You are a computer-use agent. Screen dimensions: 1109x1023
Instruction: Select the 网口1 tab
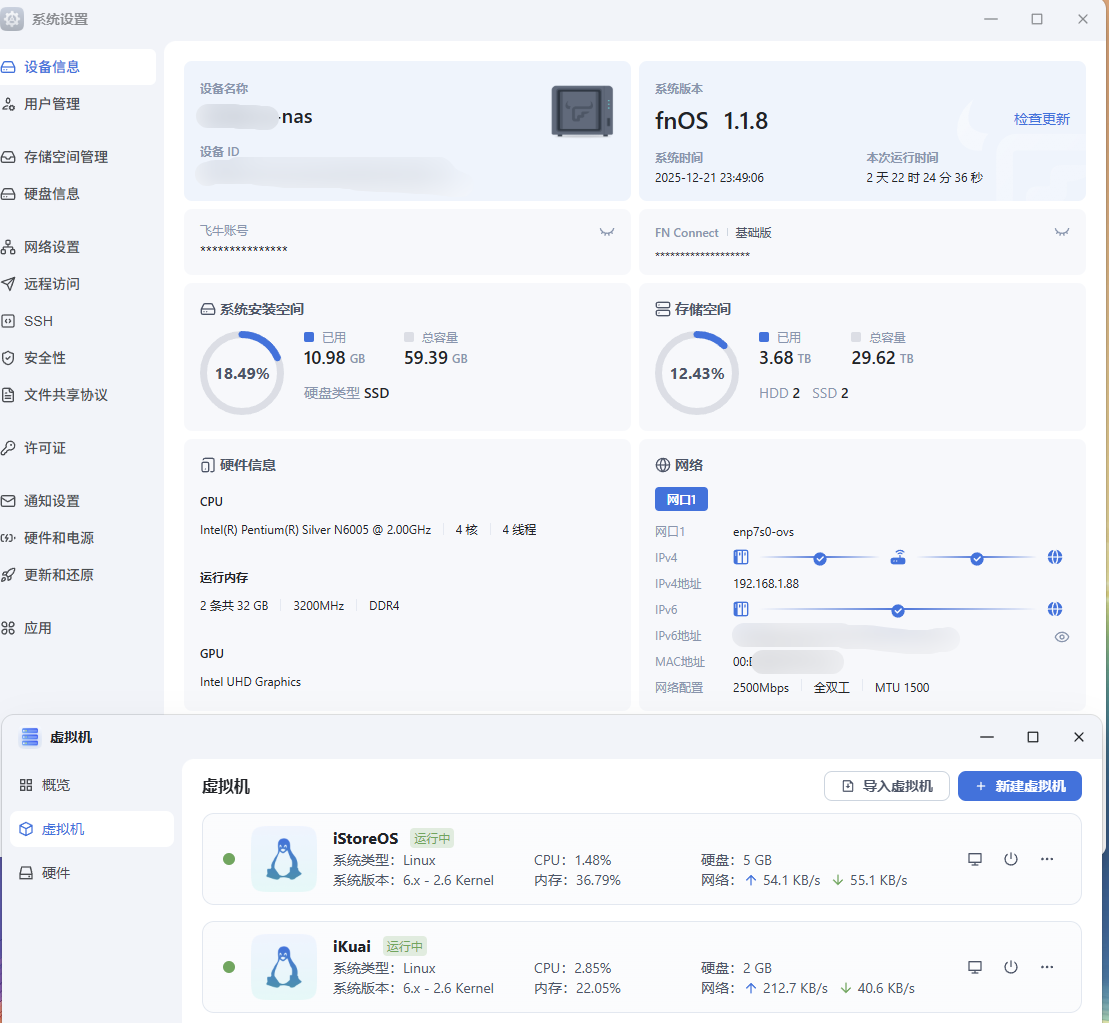click(x=681, y=499)
